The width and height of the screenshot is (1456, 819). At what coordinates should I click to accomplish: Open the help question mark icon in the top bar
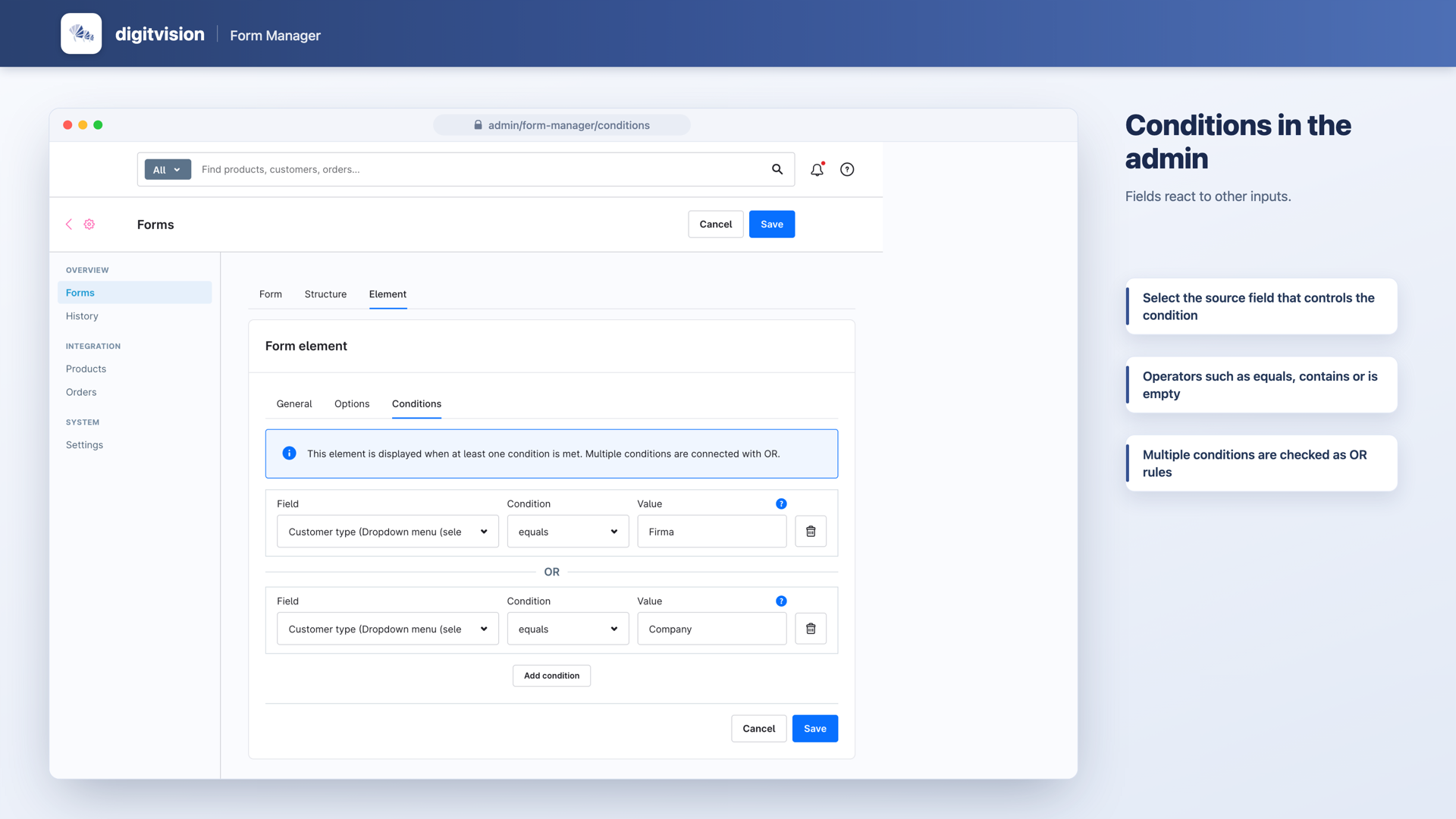[x=847, y=170]
